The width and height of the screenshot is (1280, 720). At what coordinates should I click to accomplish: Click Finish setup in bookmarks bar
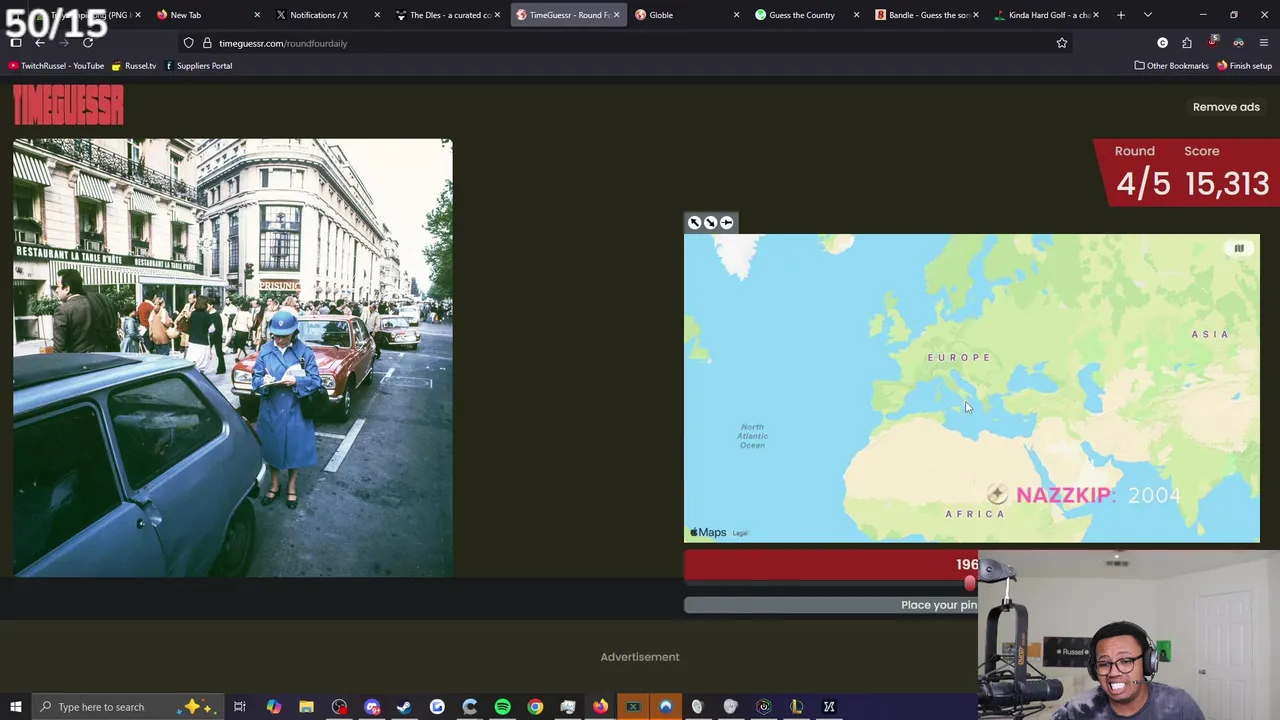coord(1244,66)
